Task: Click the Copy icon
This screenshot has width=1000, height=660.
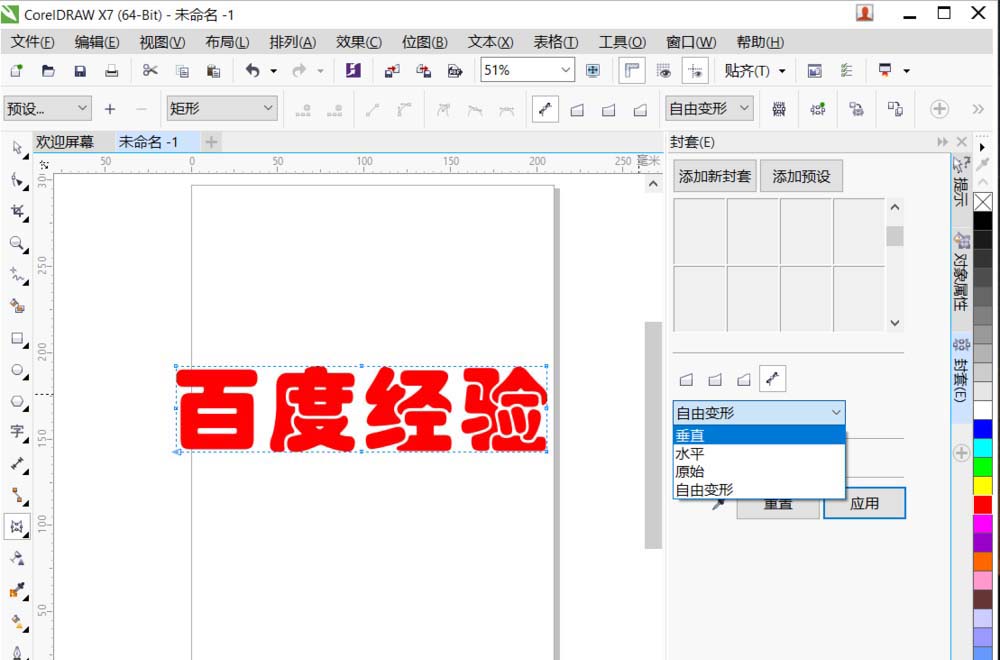Action: pyautogui.click(x=182, y=71)
